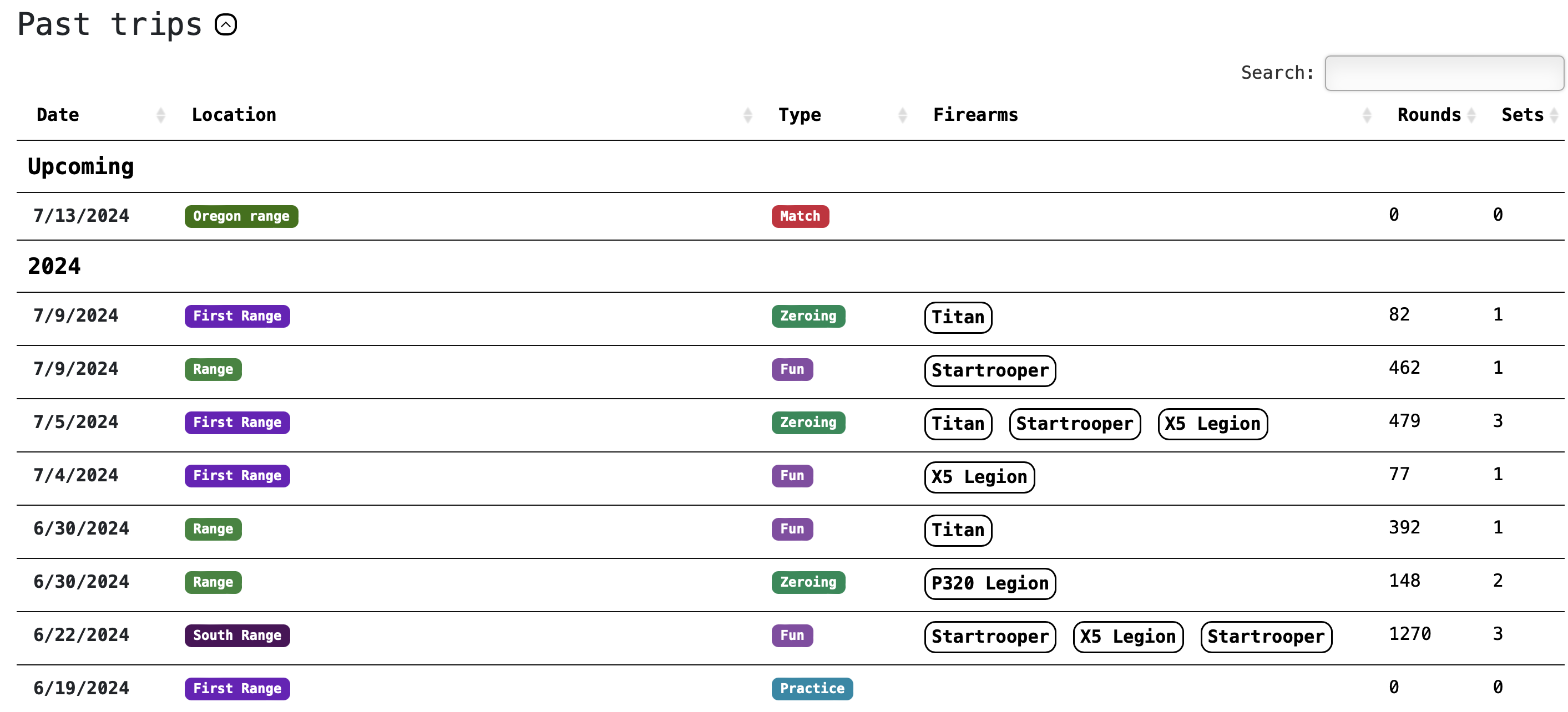Click the 82 rounds value
This screenshot has width=1568, height=712.
(x=1399, y=314)
